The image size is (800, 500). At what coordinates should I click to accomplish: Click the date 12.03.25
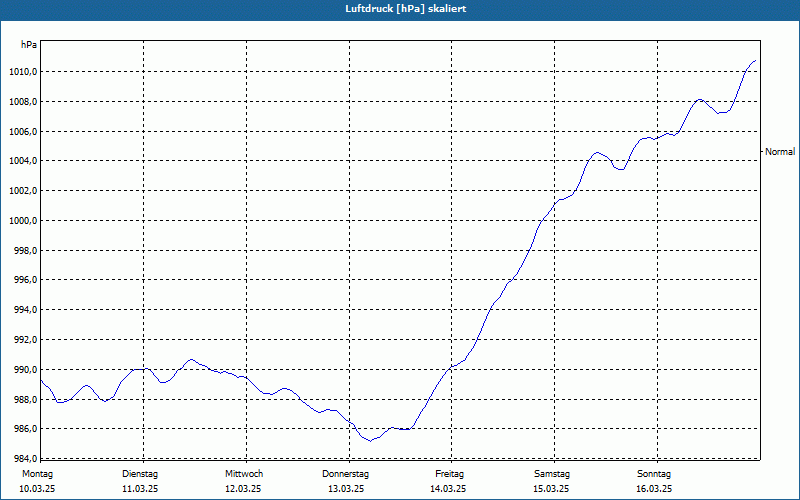tap(243, 489)
